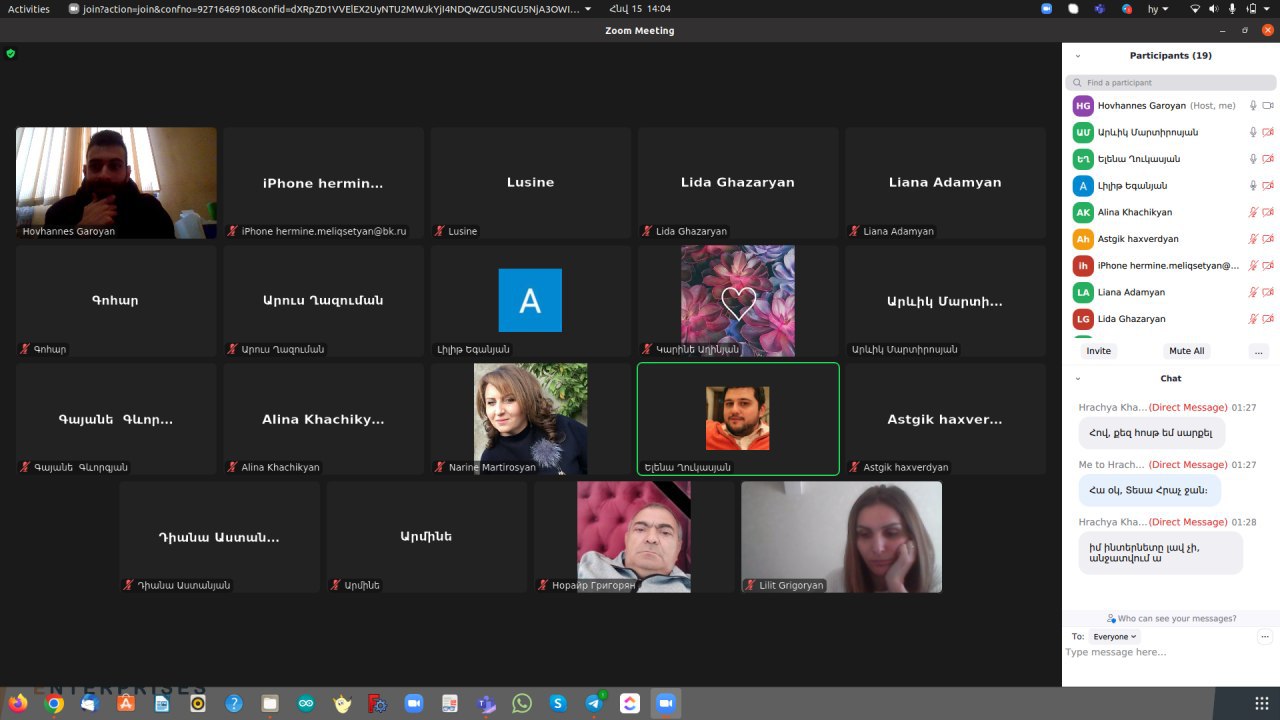Viewport: 1280px width, 720px height.
Task: Toggle Ելենա Ղուկասյան's microphone in participants list
Action: 1253,159
